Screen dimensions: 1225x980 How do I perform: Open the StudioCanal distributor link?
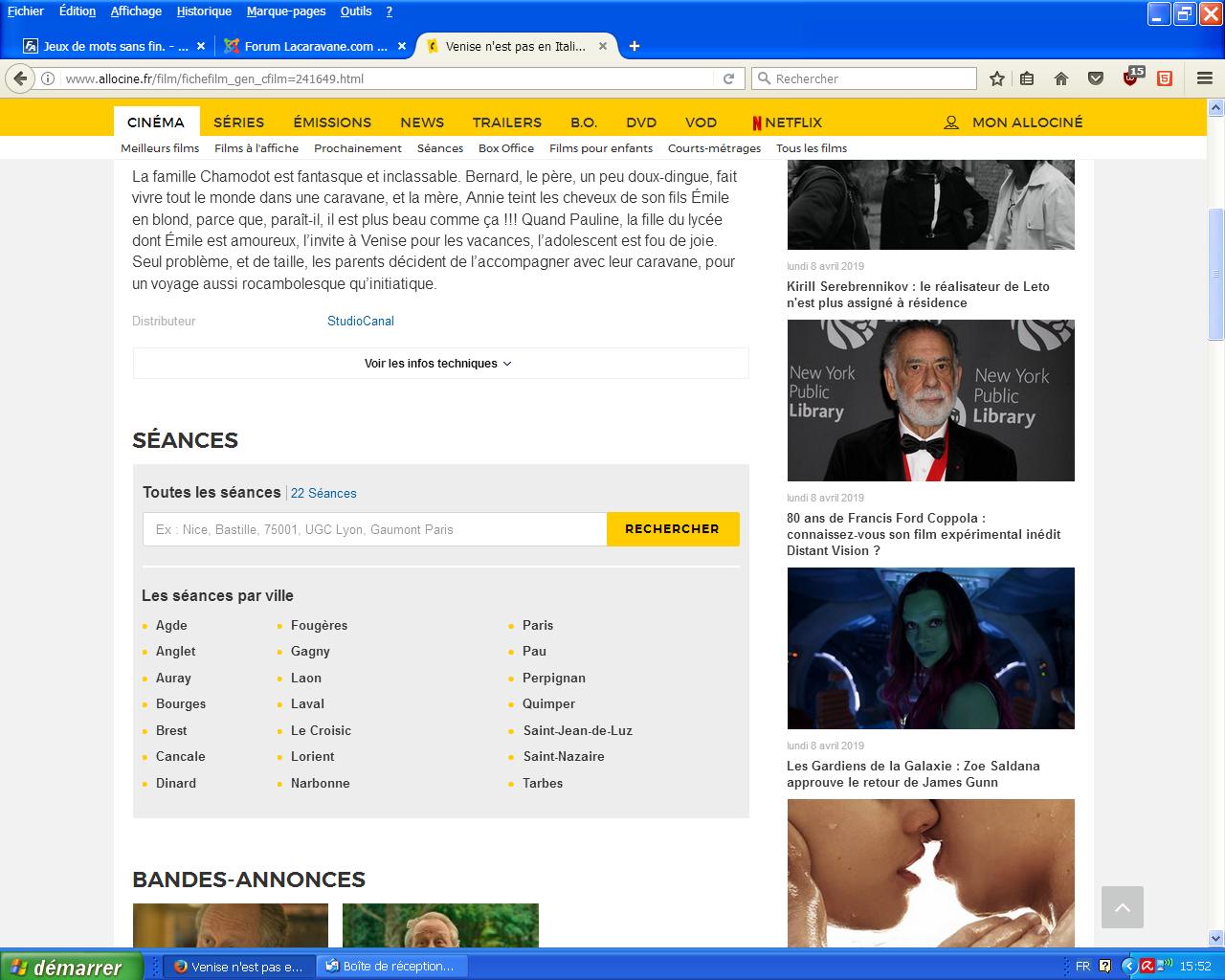pos(361,322)
